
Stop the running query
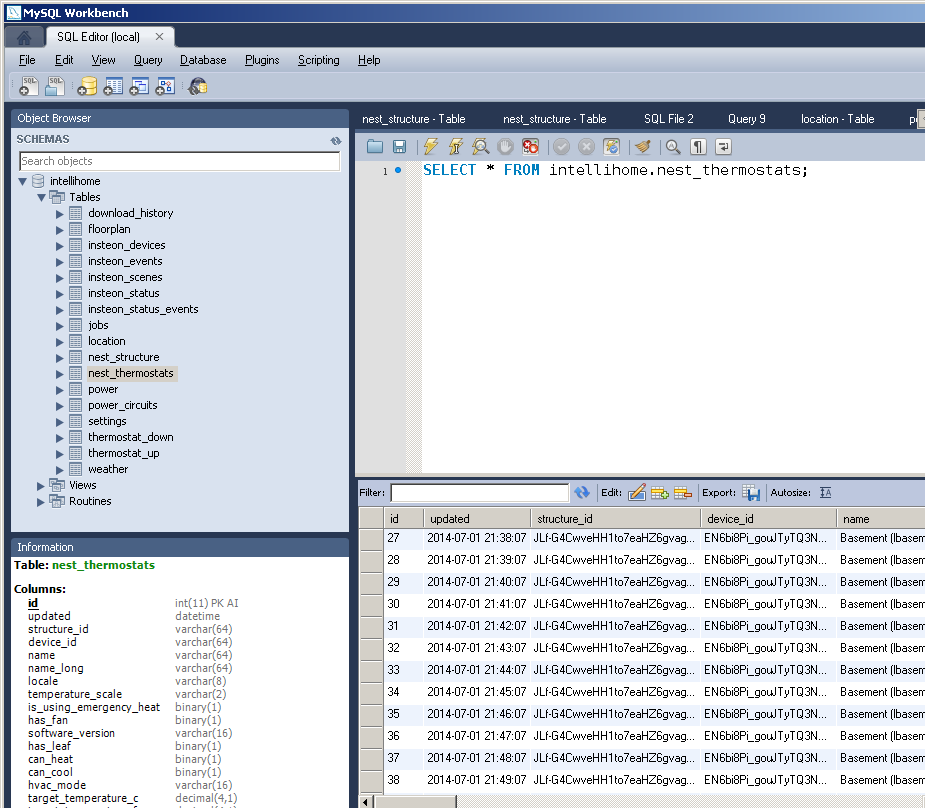pyautogui.click(x=506, y=146)
